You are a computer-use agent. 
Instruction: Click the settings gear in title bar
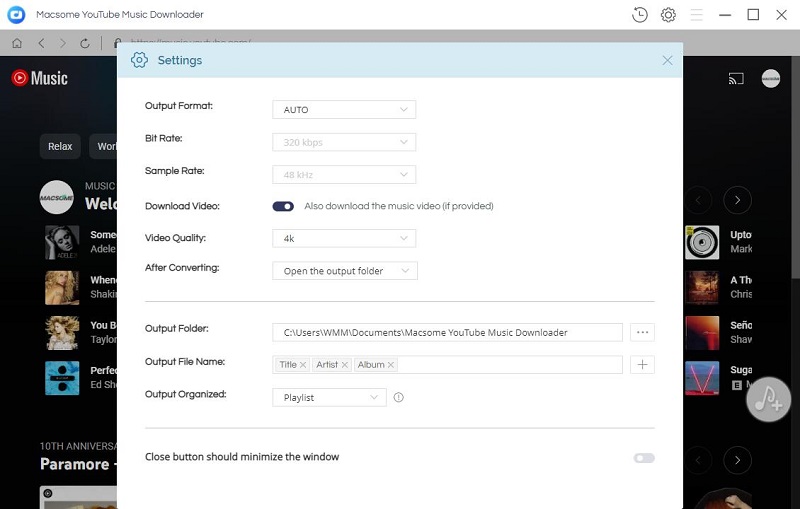[668, 15]
